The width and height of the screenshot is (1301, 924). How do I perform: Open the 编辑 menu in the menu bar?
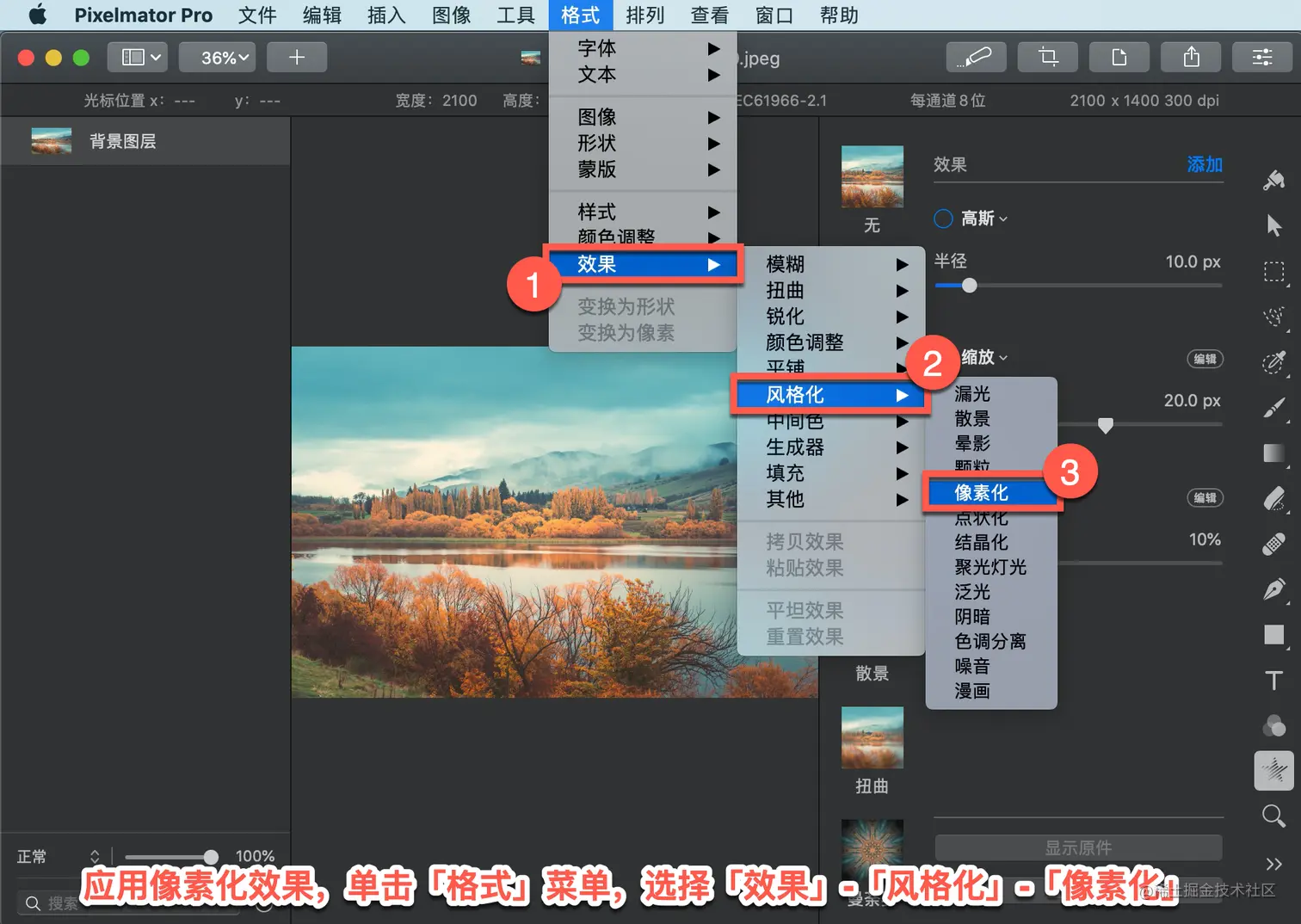(x=322, y=15)
